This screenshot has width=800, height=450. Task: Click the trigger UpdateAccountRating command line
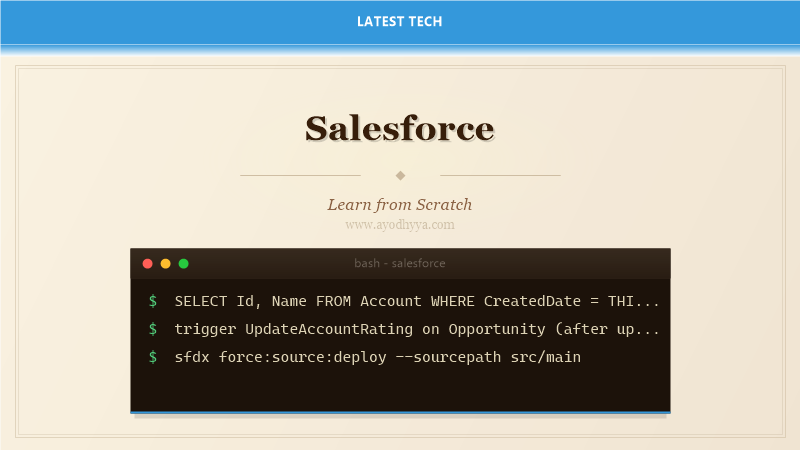click(x=417, y=329)
